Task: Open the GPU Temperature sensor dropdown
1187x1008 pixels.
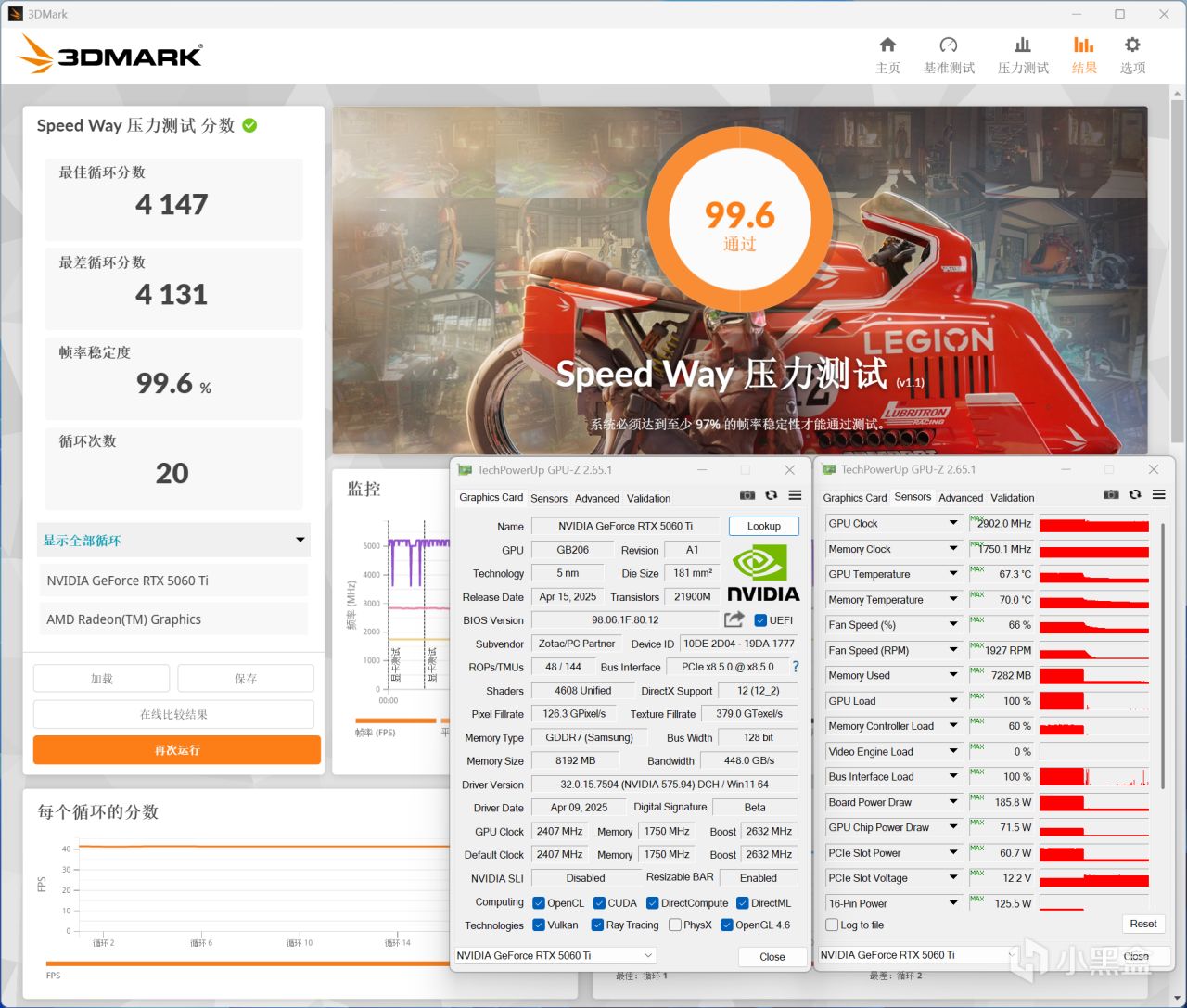Action: 952,574
